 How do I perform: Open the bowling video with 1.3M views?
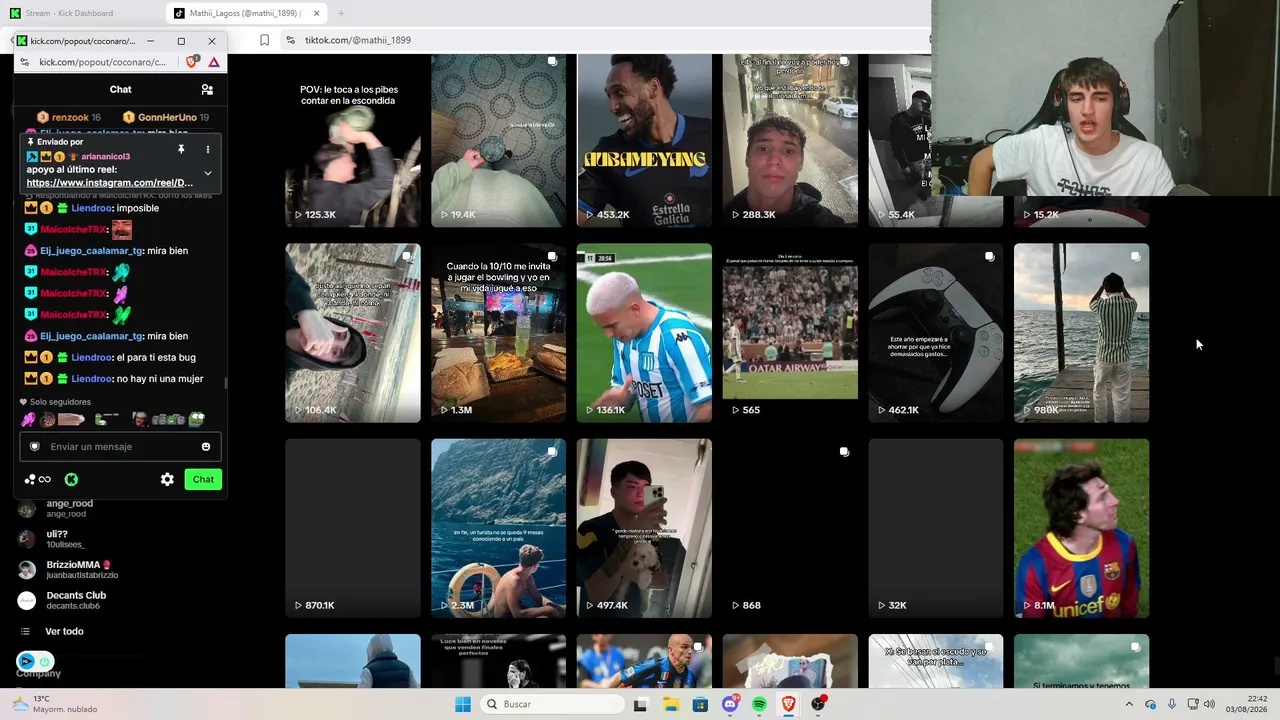coord(498,333)
